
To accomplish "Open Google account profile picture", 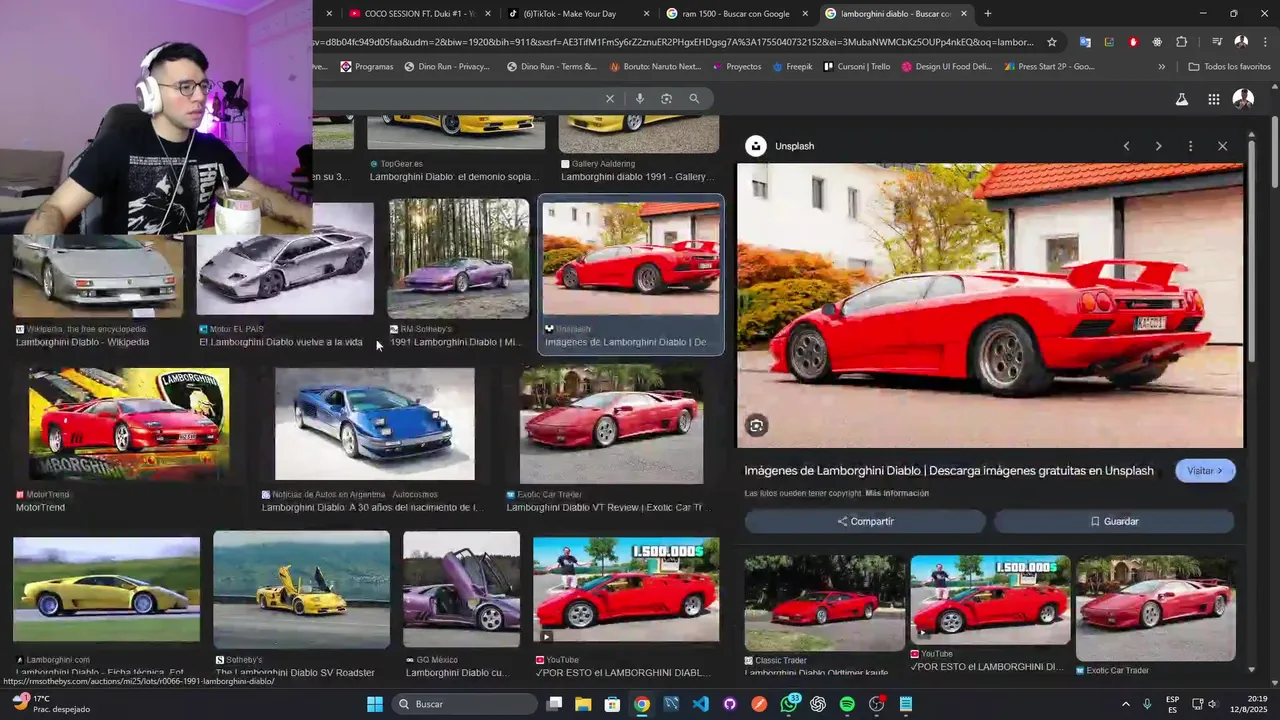I will [x=1243, y=99].
